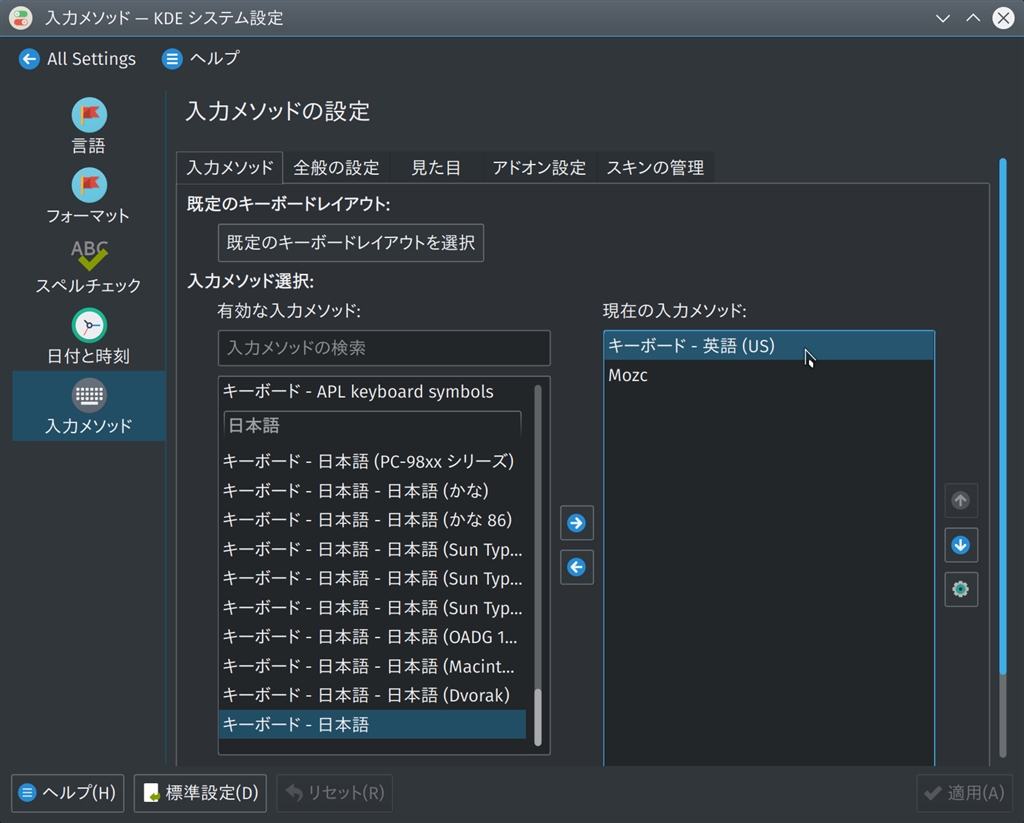Select キーボード - 英語 (US) in current methods
This screenshot has width=1024, height=823.
click(x=769, y=346)
